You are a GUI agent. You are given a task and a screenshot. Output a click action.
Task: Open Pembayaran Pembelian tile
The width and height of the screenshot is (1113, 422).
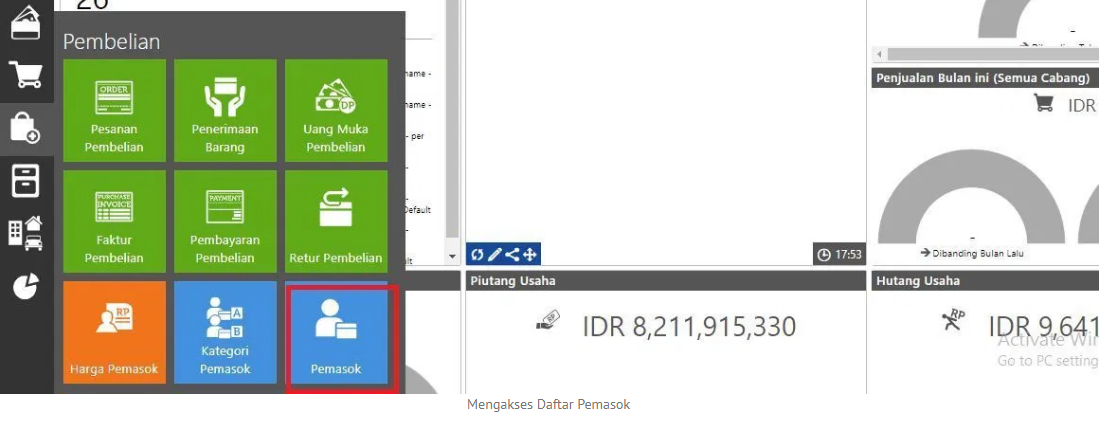click(225, 221)
